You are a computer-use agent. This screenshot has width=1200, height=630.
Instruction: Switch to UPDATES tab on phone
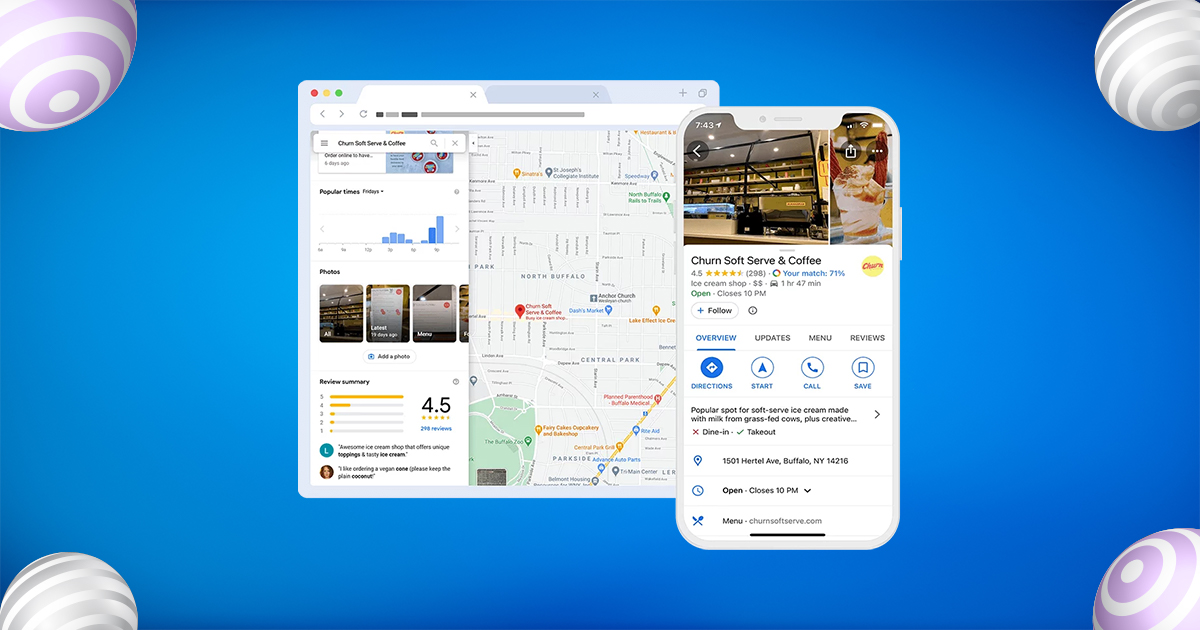coord(772,338)
